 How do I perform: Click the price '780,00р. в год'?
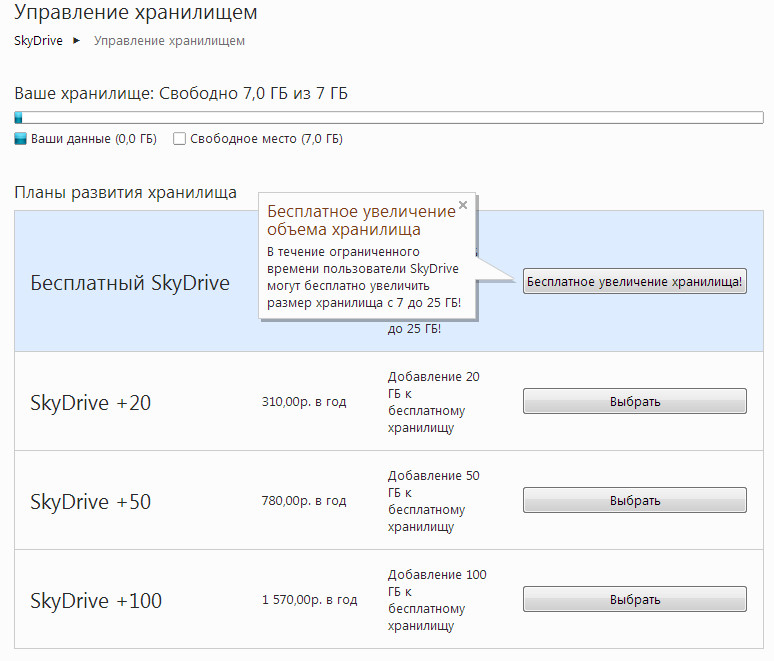click(304, 501)
